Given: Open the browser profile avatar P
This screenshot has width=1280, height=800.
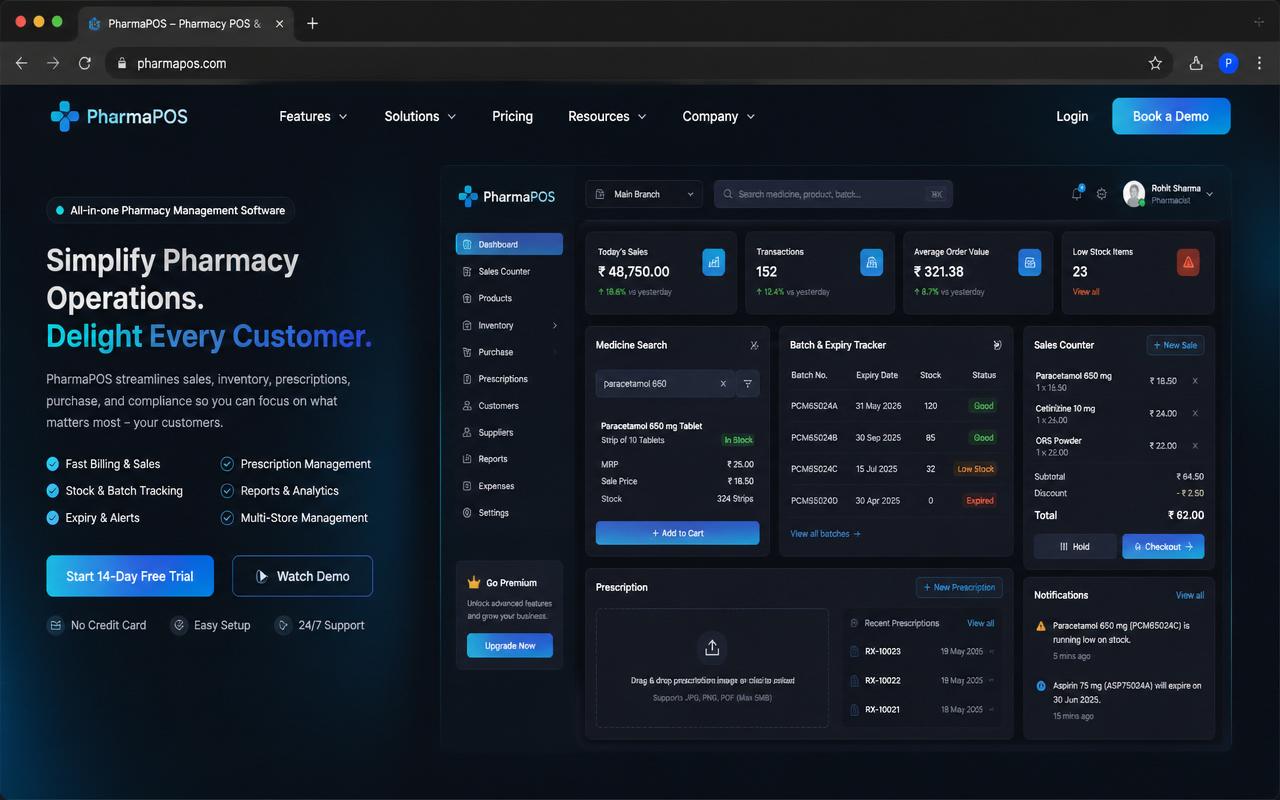Looking at the screenshot, I should pos(1228,63).
